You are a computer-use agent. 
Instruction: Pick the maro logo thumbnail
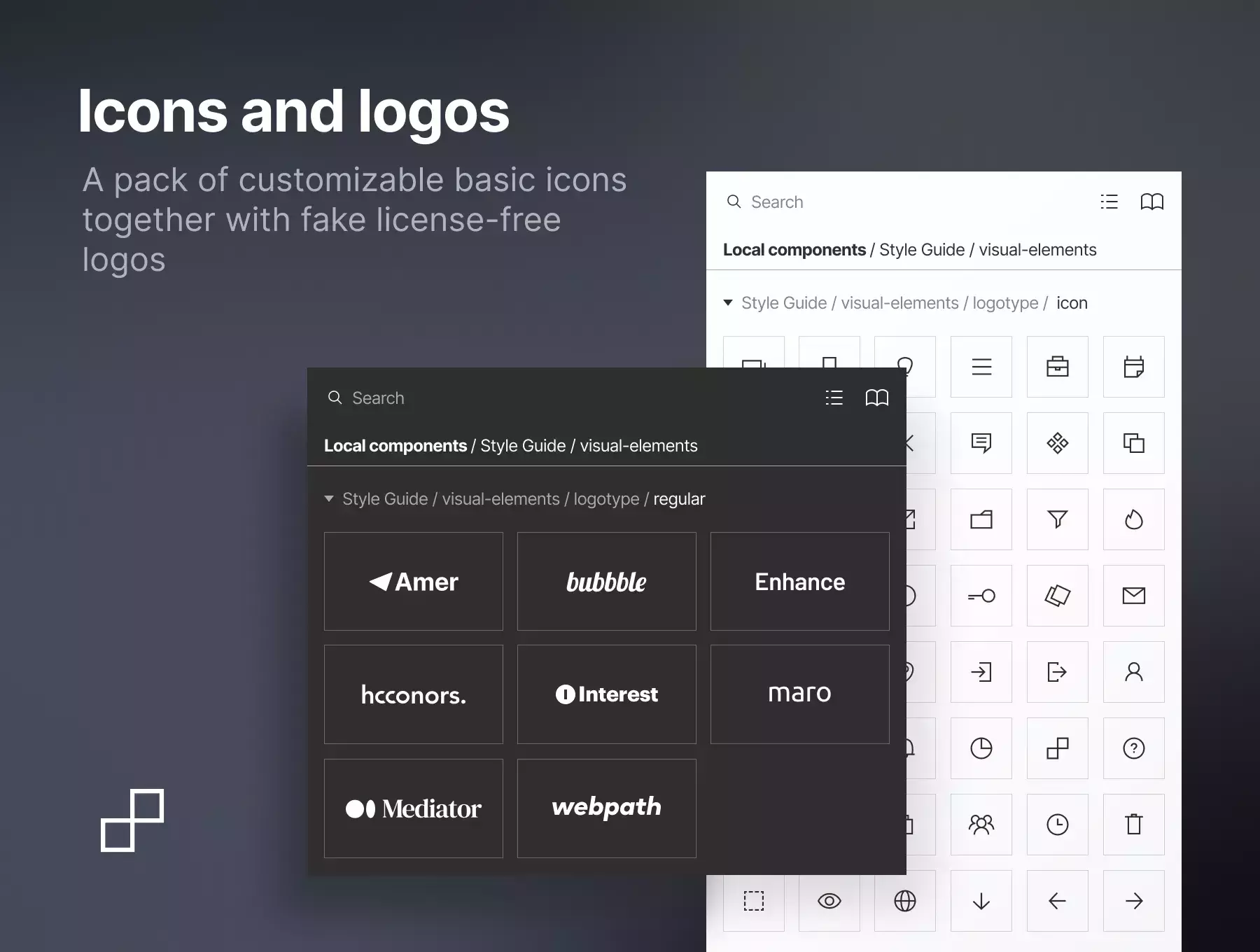(x=800, y=694)
